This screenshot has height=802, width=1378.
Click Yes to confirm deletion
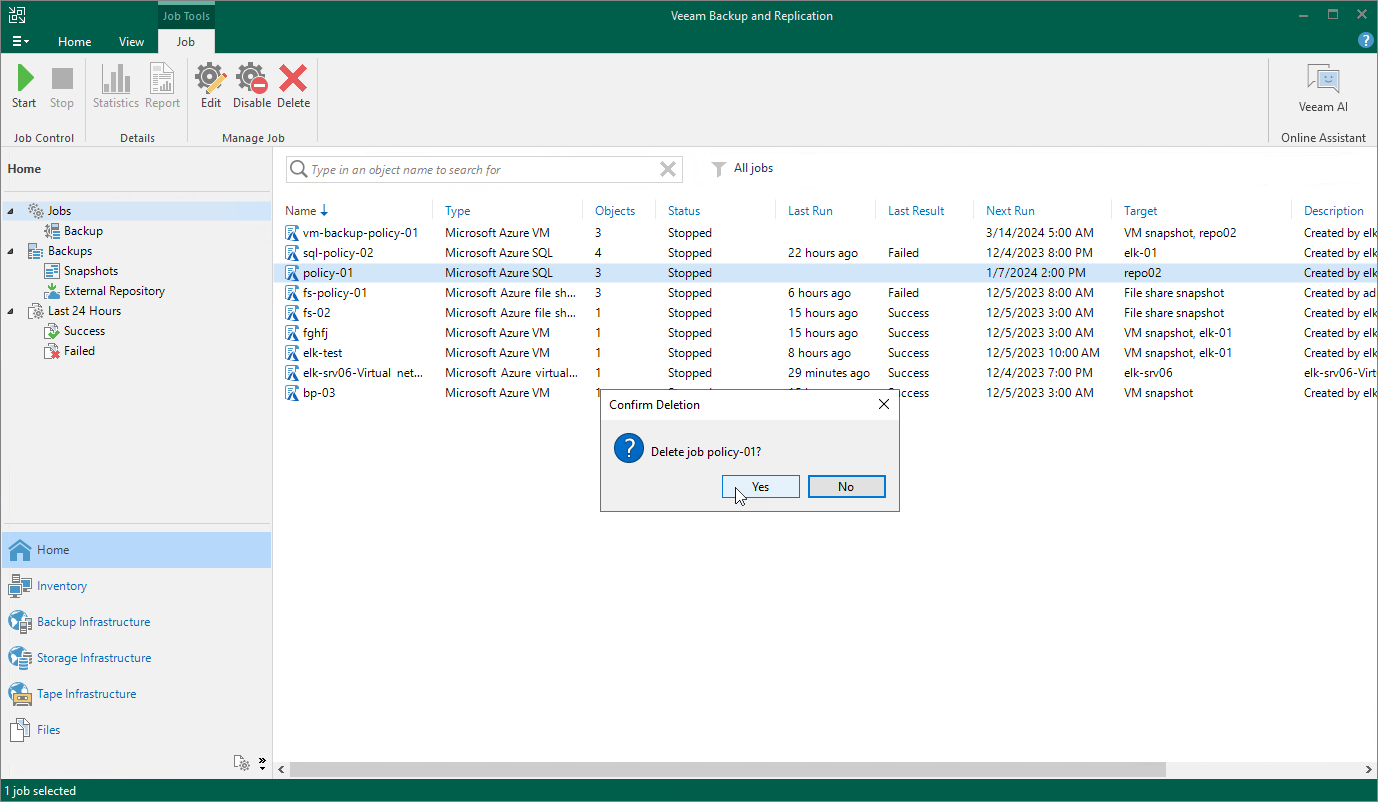[x=761, y=487]
